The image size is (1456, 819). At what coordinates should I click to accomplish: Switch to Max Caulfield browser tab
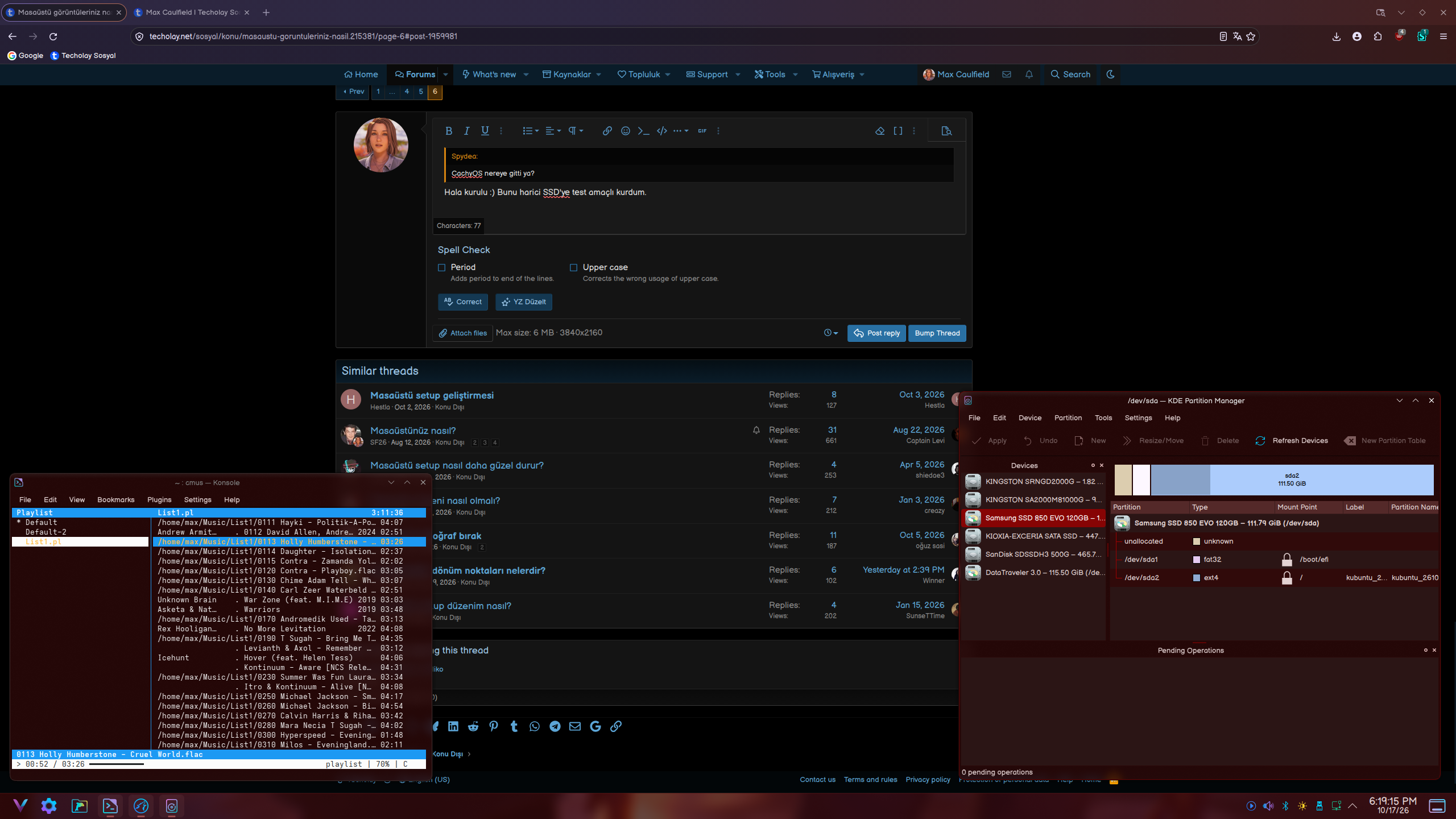click(192, 12)
